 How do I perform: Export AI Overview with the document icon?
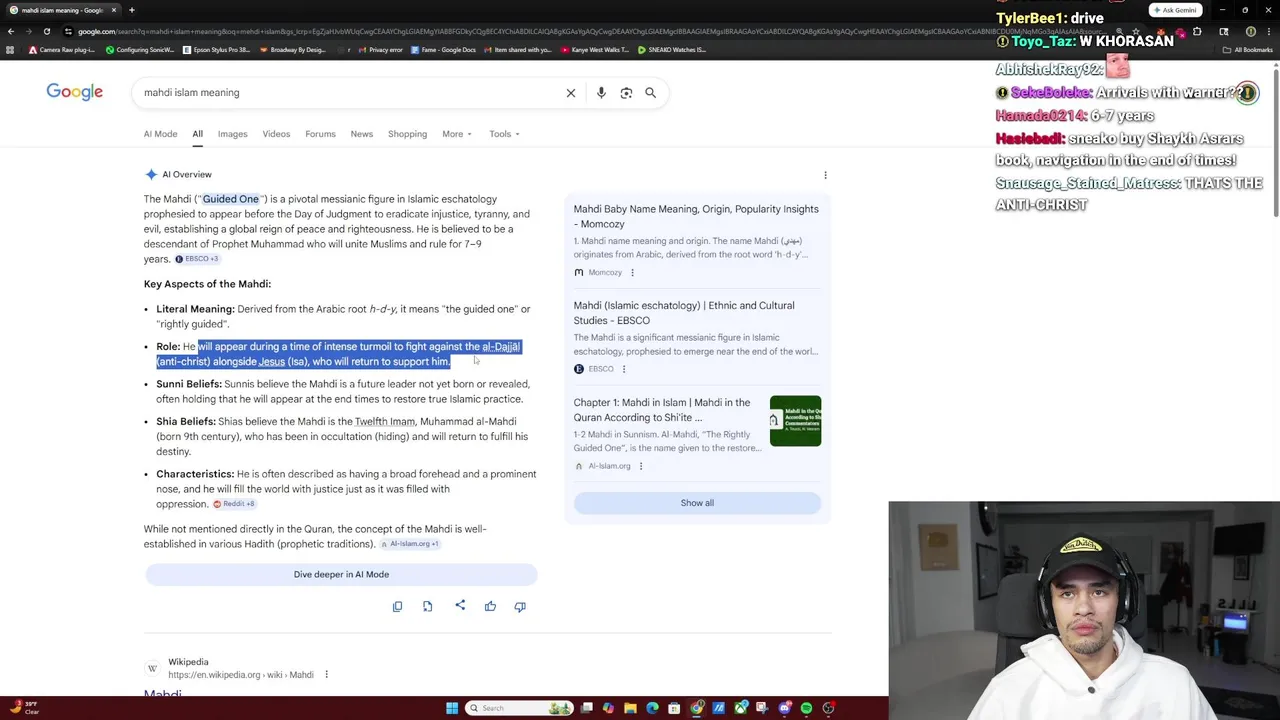427,606
